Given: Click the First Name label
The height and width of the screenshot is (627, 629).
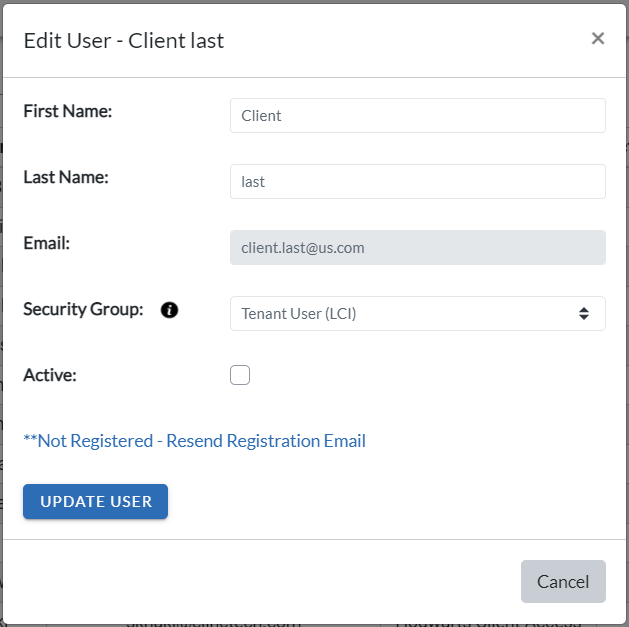Looking at the screenshot, I should pyautogui.click(x=68, y=111).
